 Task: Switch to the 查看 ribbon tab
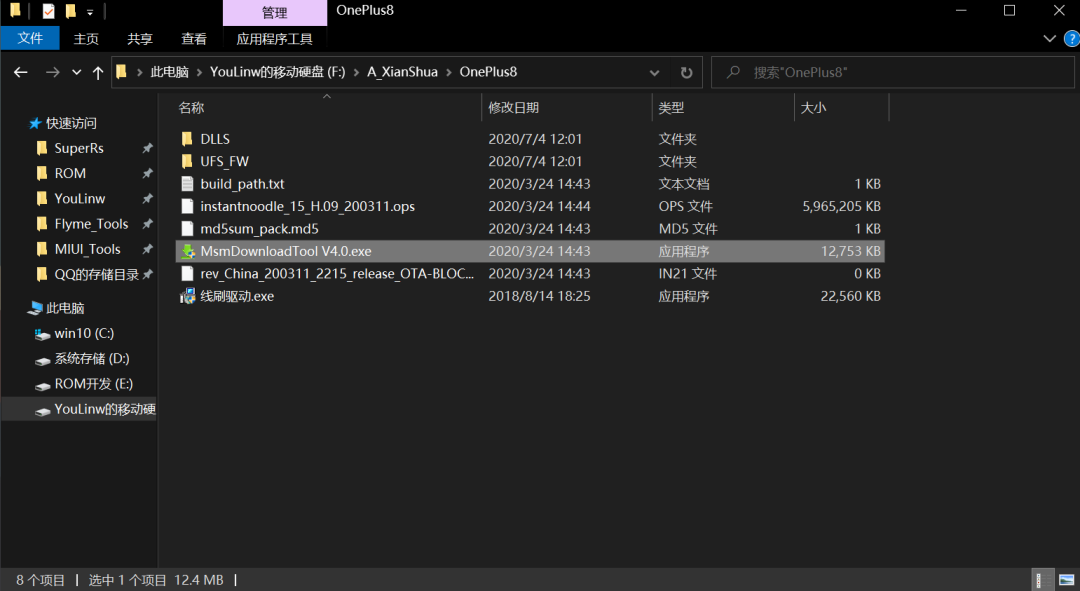194,39
